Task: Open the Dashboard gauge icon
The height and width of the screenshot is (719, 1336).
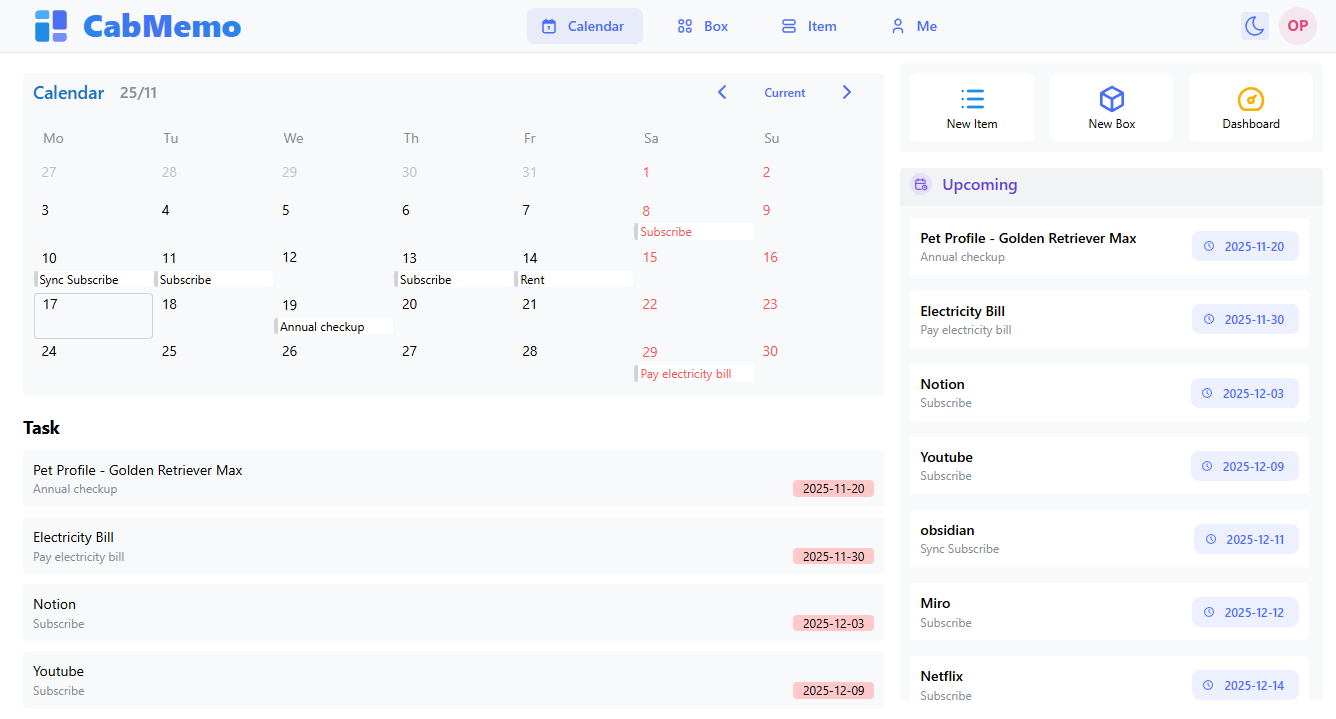Action: click(x=1251, y=99)
